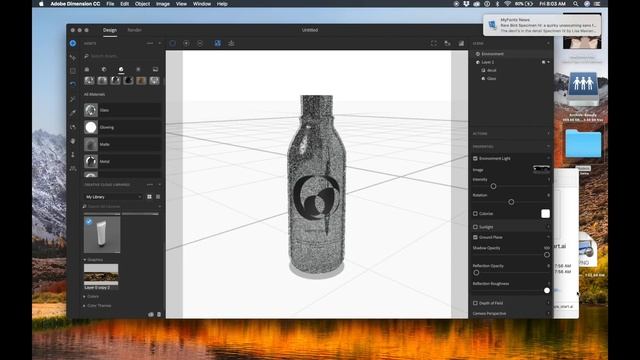Click the frame all camera icon
Screen dimensions: 640x360
[433, 43]
